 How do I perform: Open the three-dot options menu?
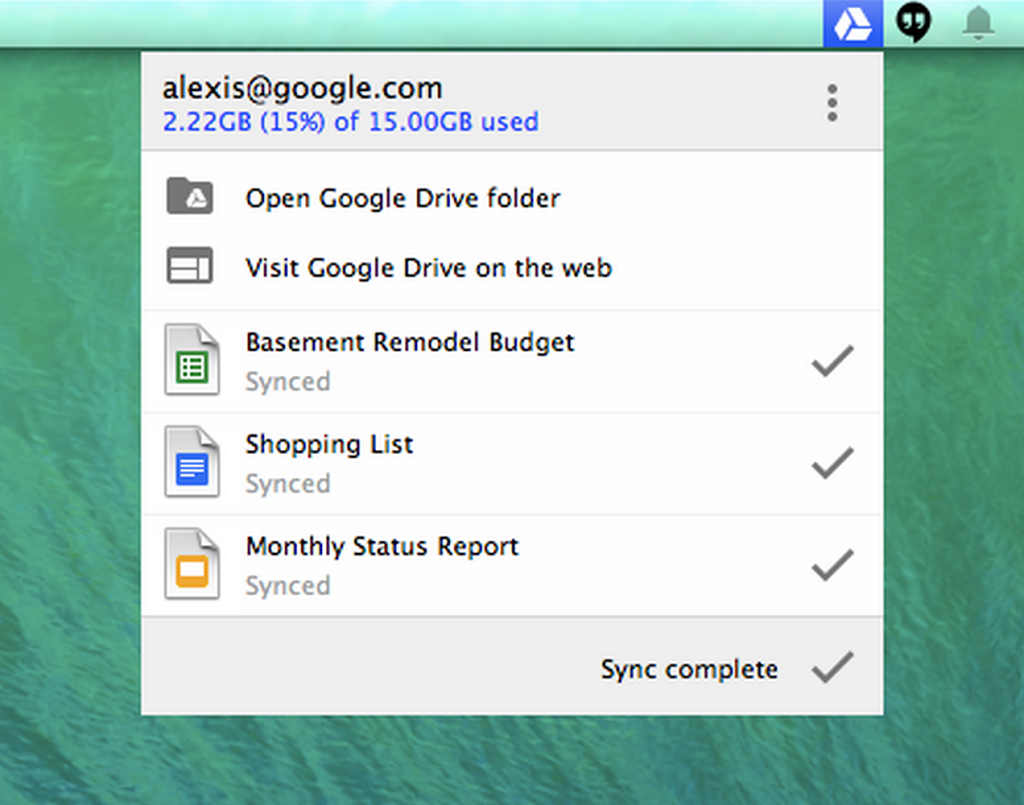(x=832, y=103)
